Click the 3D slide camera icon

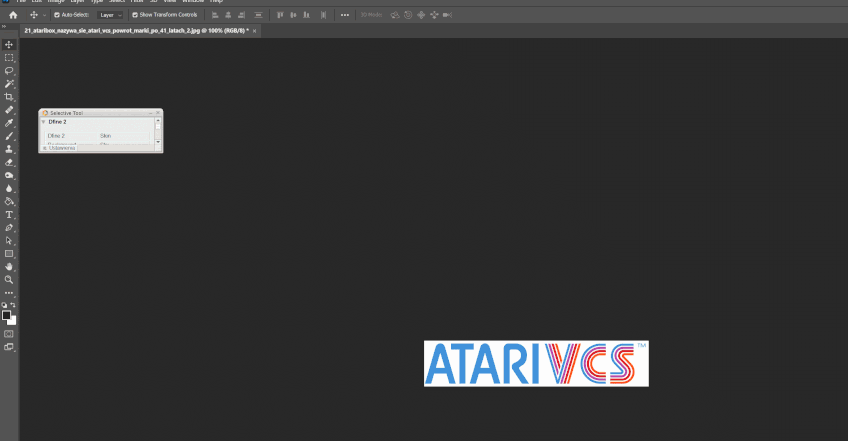tap(434, 15)
